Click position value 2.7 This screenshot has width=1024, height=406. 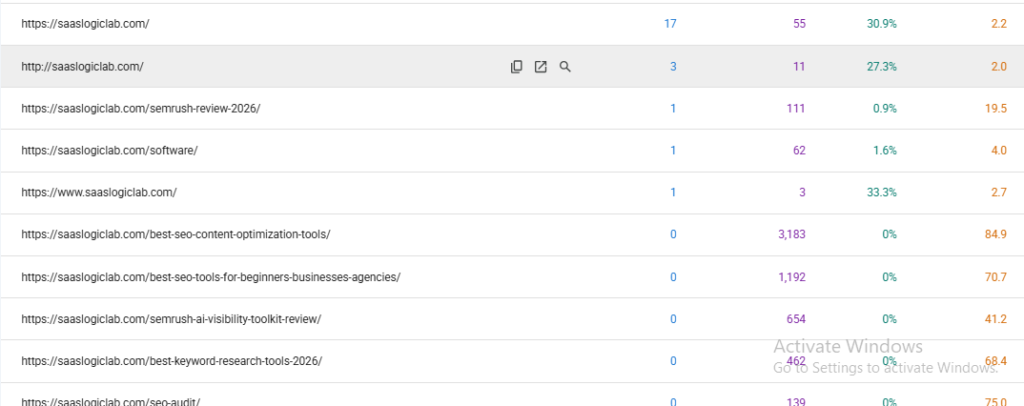point(999,193)
